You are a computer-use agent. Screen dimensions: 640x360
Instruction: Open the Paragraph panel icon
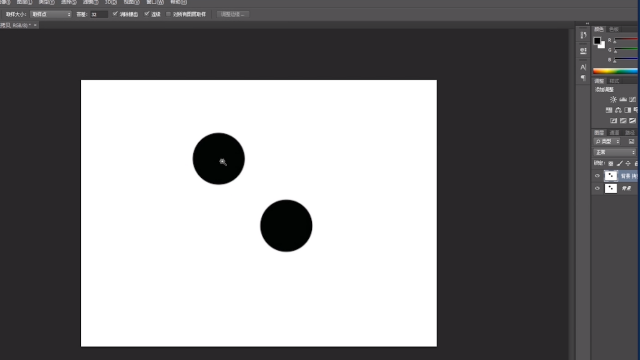pos(583,78)
